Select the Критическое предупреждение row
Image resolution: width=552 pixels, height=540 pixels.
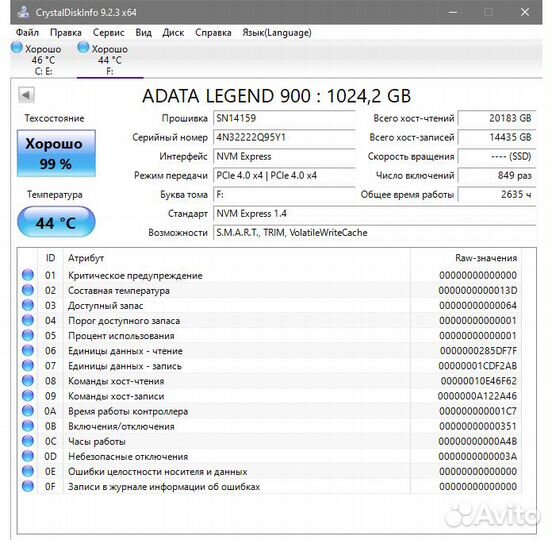[270, 275]
